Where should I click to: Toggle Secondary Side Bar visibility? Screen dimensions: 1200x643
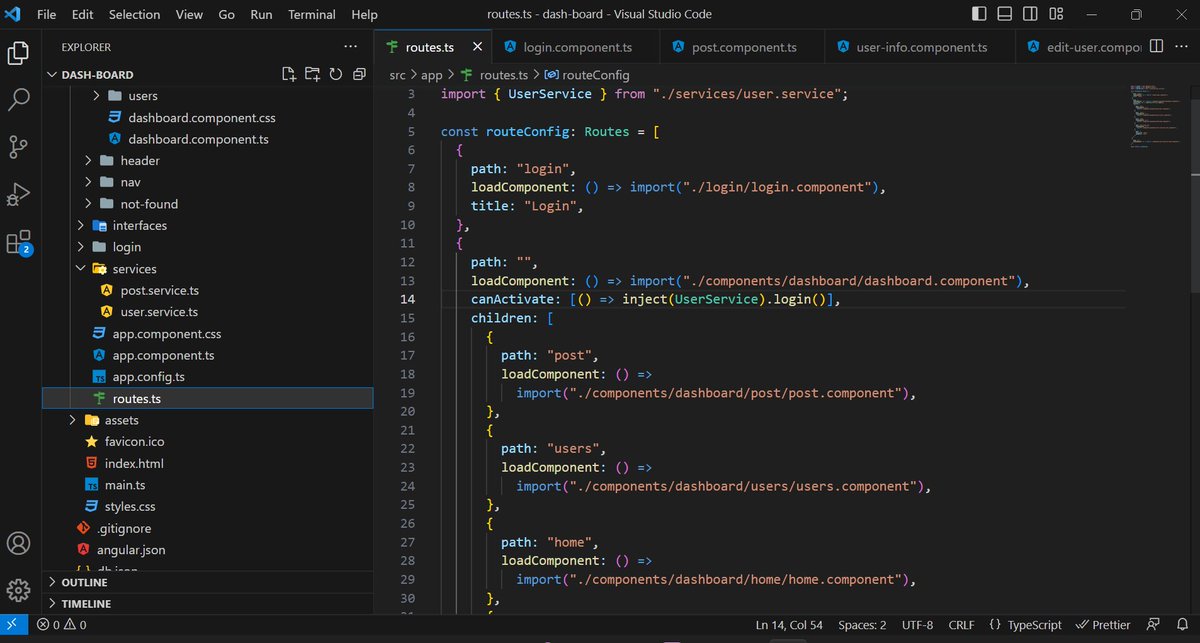pyautogui.click(x=1029, y=14)
